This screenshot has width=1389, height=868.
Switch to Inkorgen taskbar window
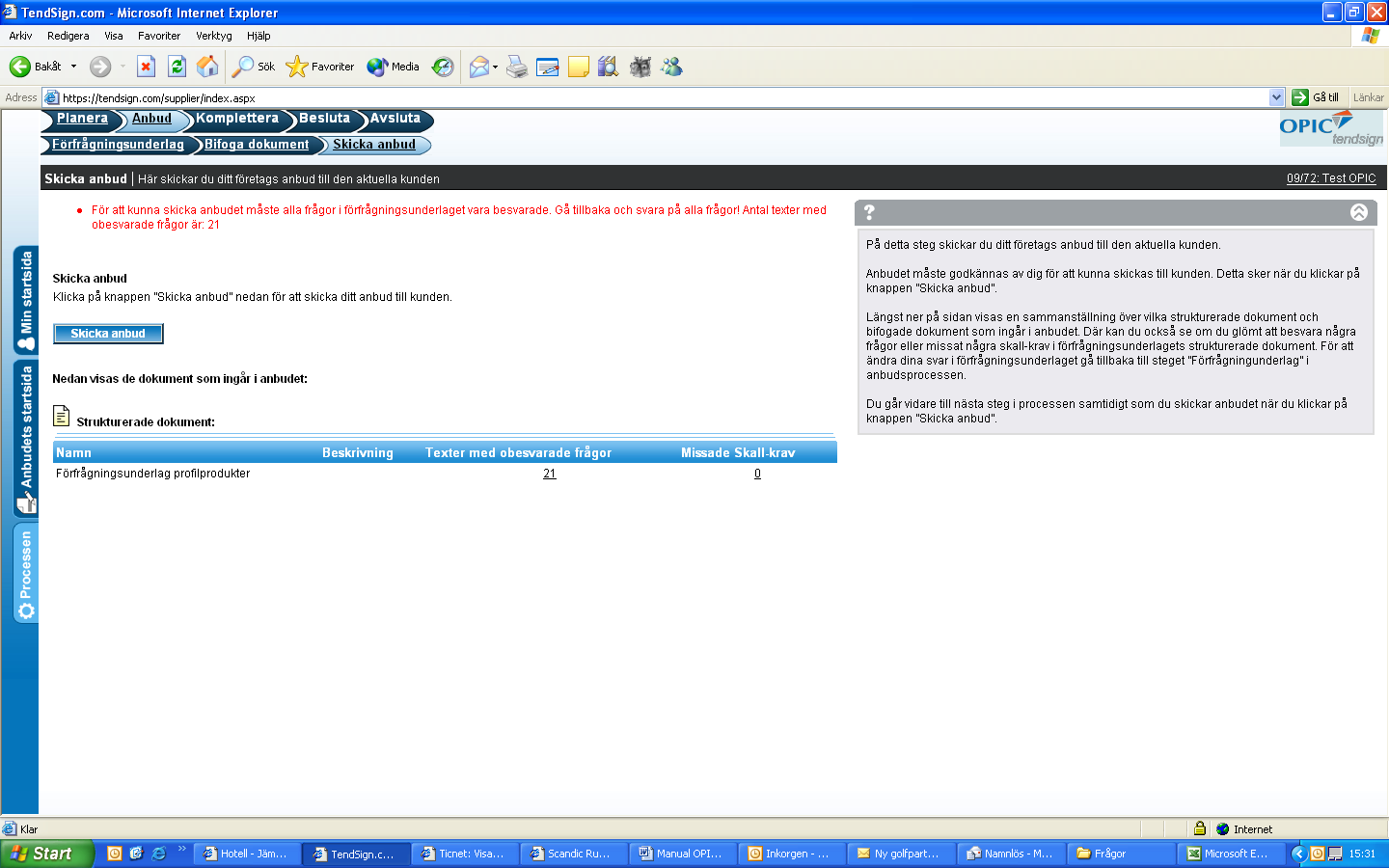[x=792, y=854]
